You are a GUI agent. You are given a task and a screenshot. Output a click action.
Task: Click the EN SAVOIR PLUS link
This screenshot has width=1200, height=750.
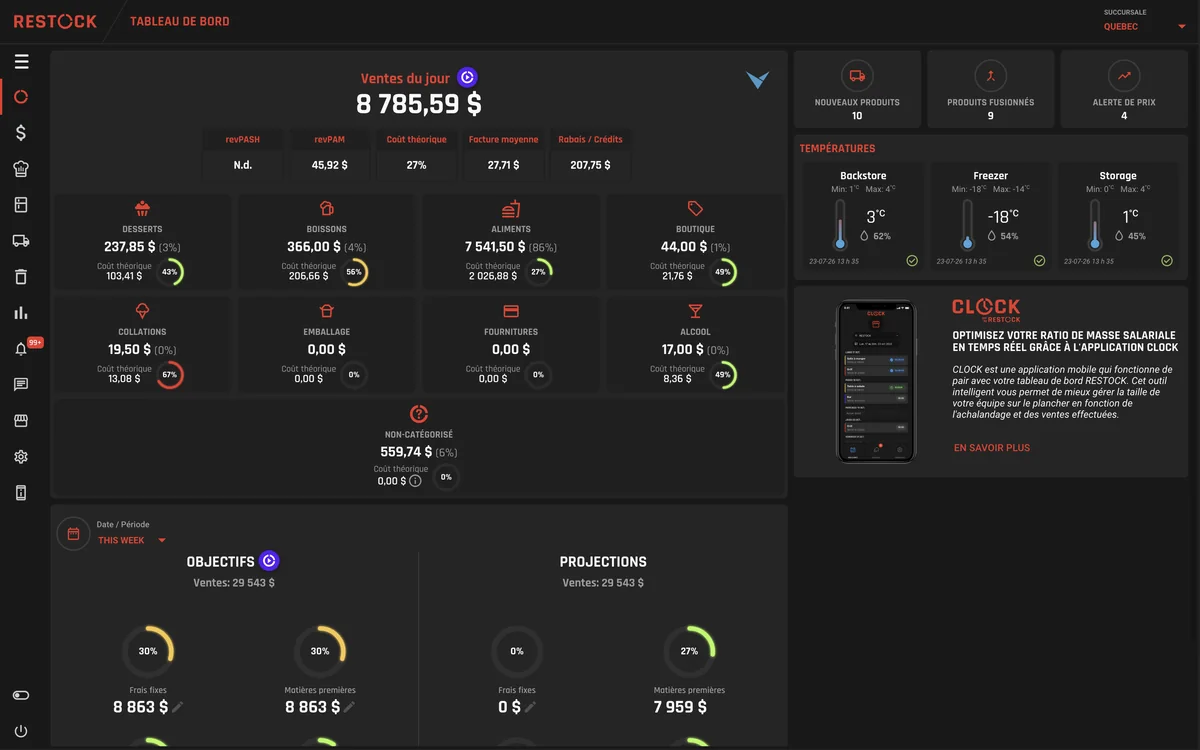point(991,448)
